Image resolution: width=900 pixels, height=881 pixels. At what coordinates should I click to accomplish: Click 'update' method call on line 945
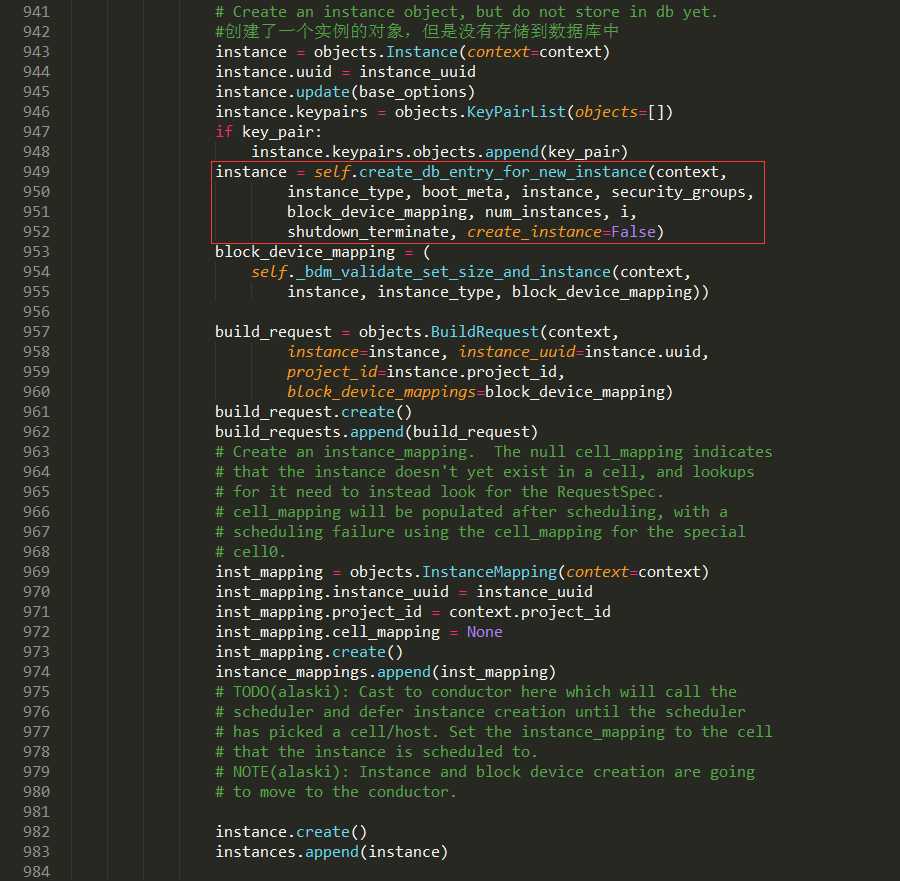(x=323, y=92)
